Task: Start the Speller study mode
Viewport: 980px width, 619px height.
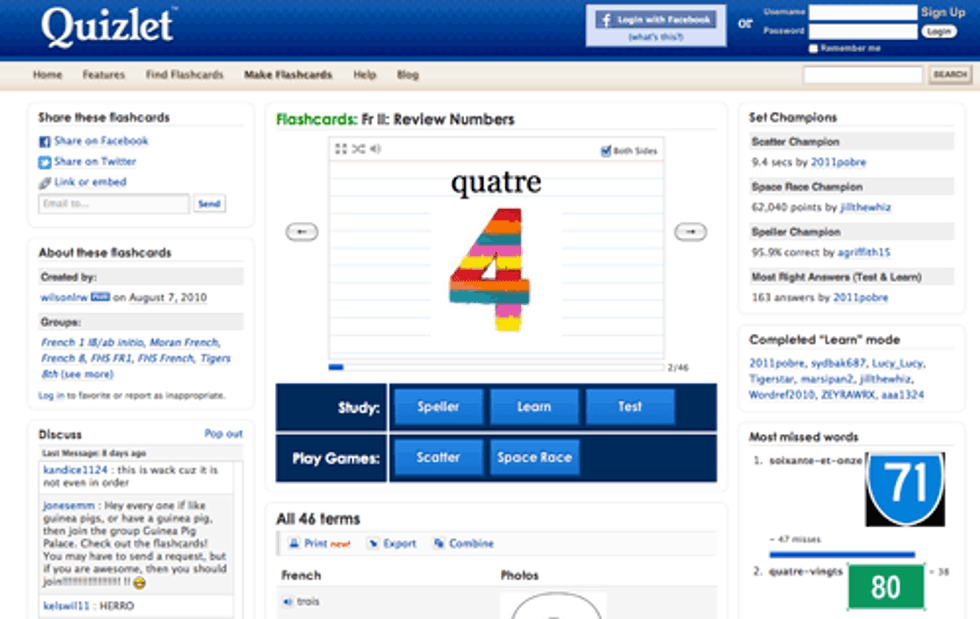Action: [438, 407]
